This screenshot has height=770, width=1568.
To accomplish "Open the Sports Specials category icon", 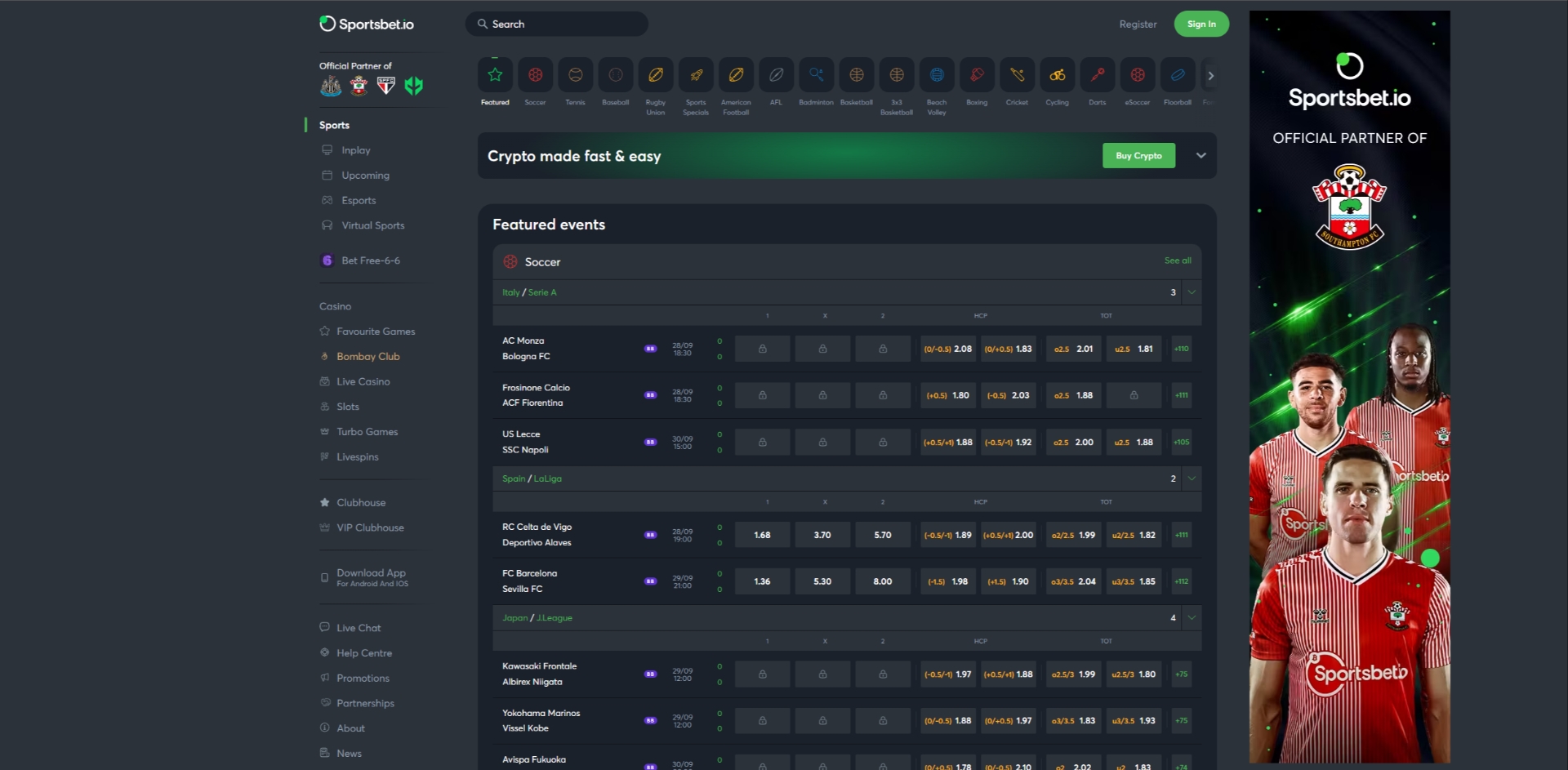I will 696,75.
